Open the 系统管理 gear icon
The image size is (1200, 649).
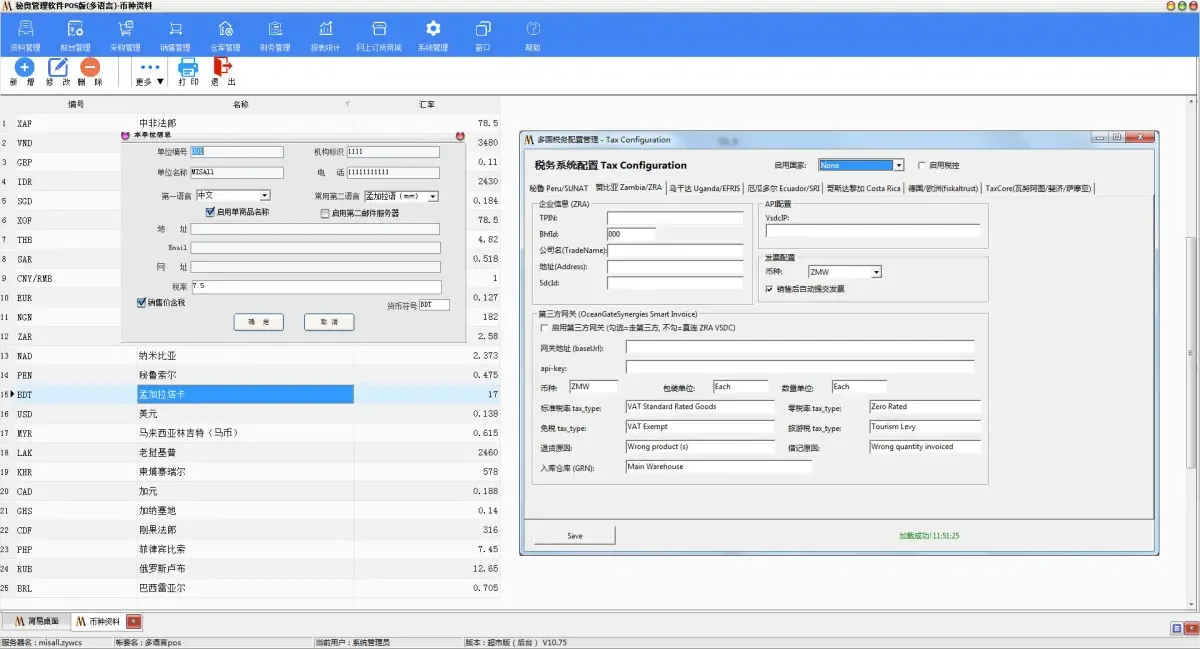[x=433, y=35]
